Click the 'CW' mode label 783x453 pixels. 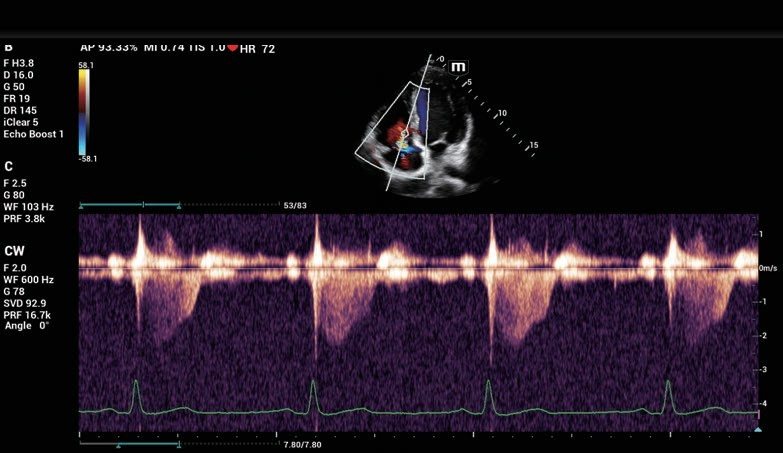[x=14, y=251]
